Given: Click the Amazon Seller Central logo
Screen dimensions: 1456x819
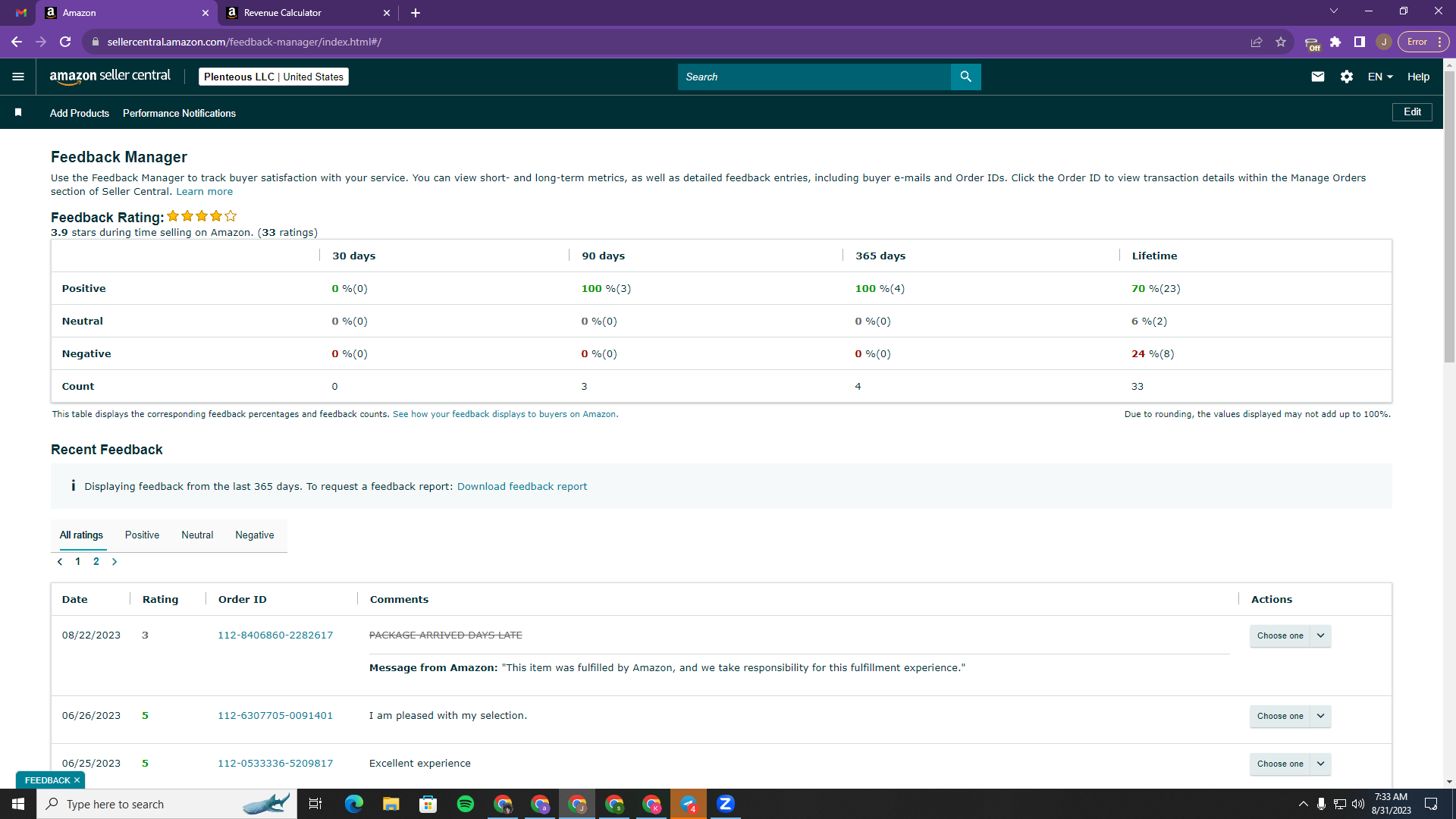Looking at the screenshot, I should [x=110, y=77].
